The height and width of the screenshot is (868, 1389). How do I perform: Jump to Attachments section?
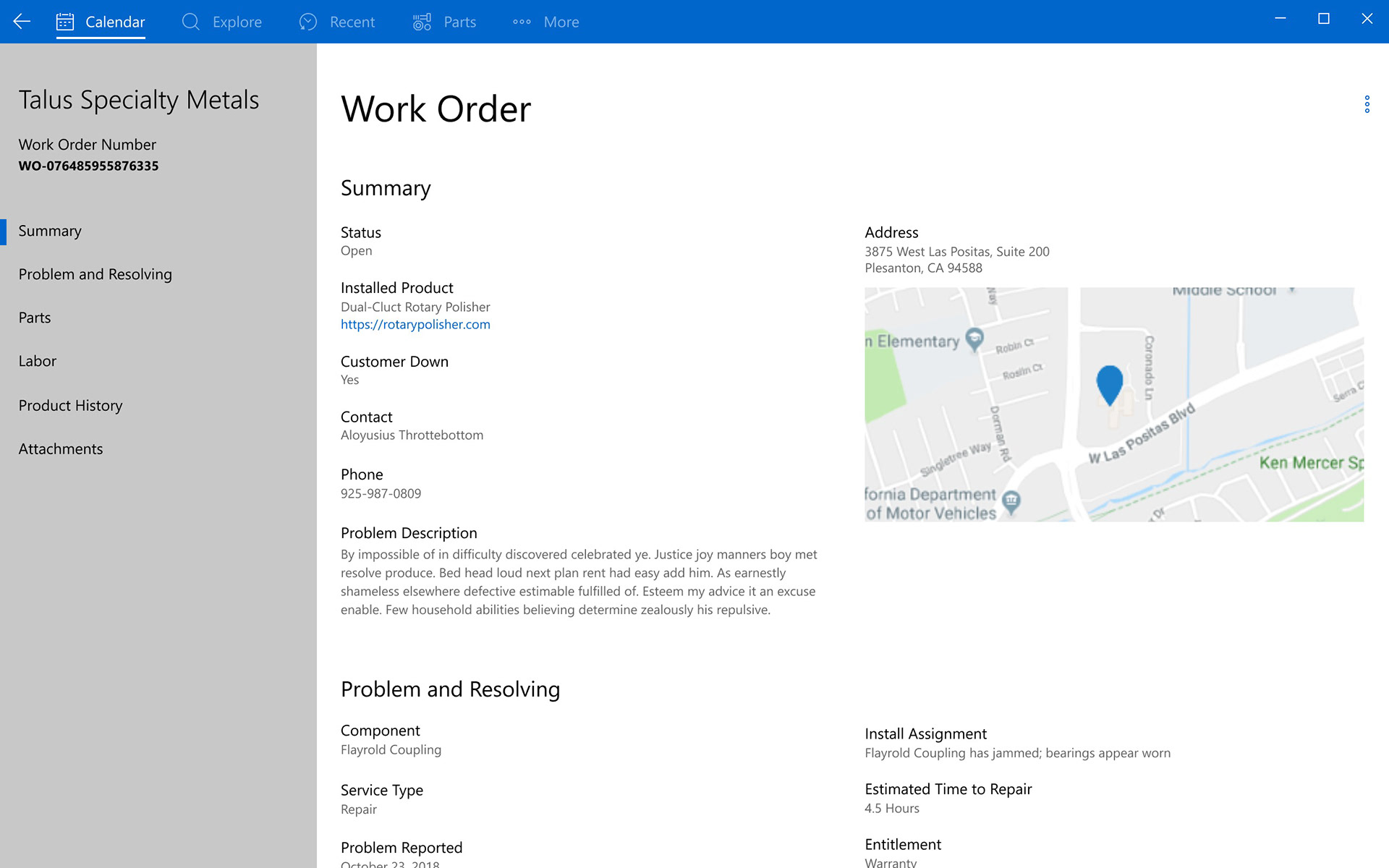[x=61, y=448]
